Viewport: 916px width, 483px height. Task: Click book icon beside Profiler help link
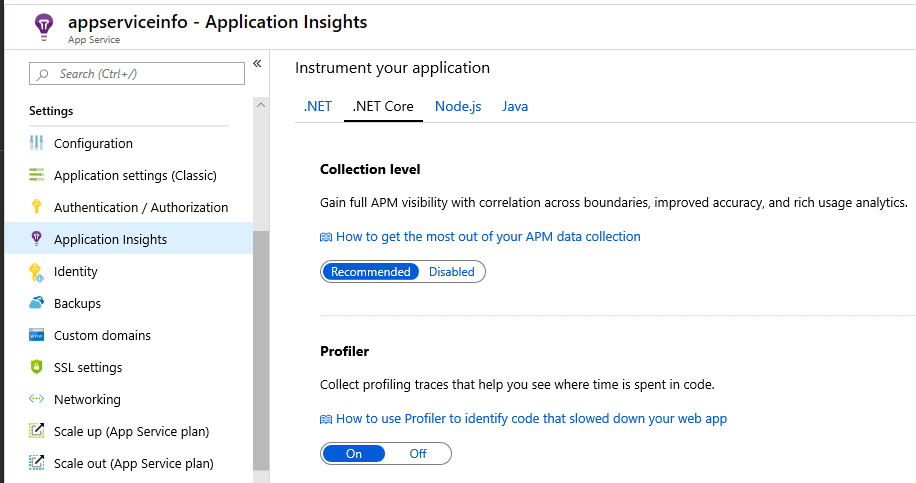[326, 419]
